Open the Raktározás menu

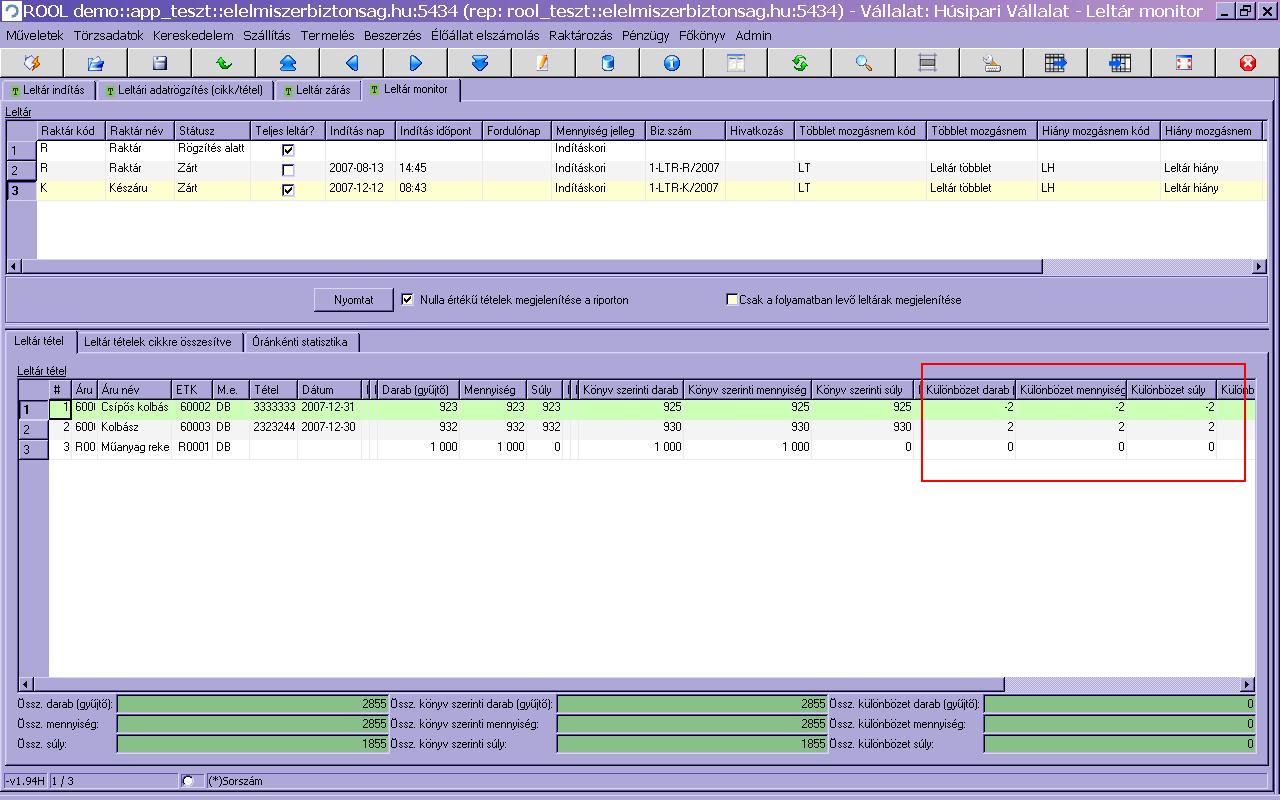coord(581,35)
